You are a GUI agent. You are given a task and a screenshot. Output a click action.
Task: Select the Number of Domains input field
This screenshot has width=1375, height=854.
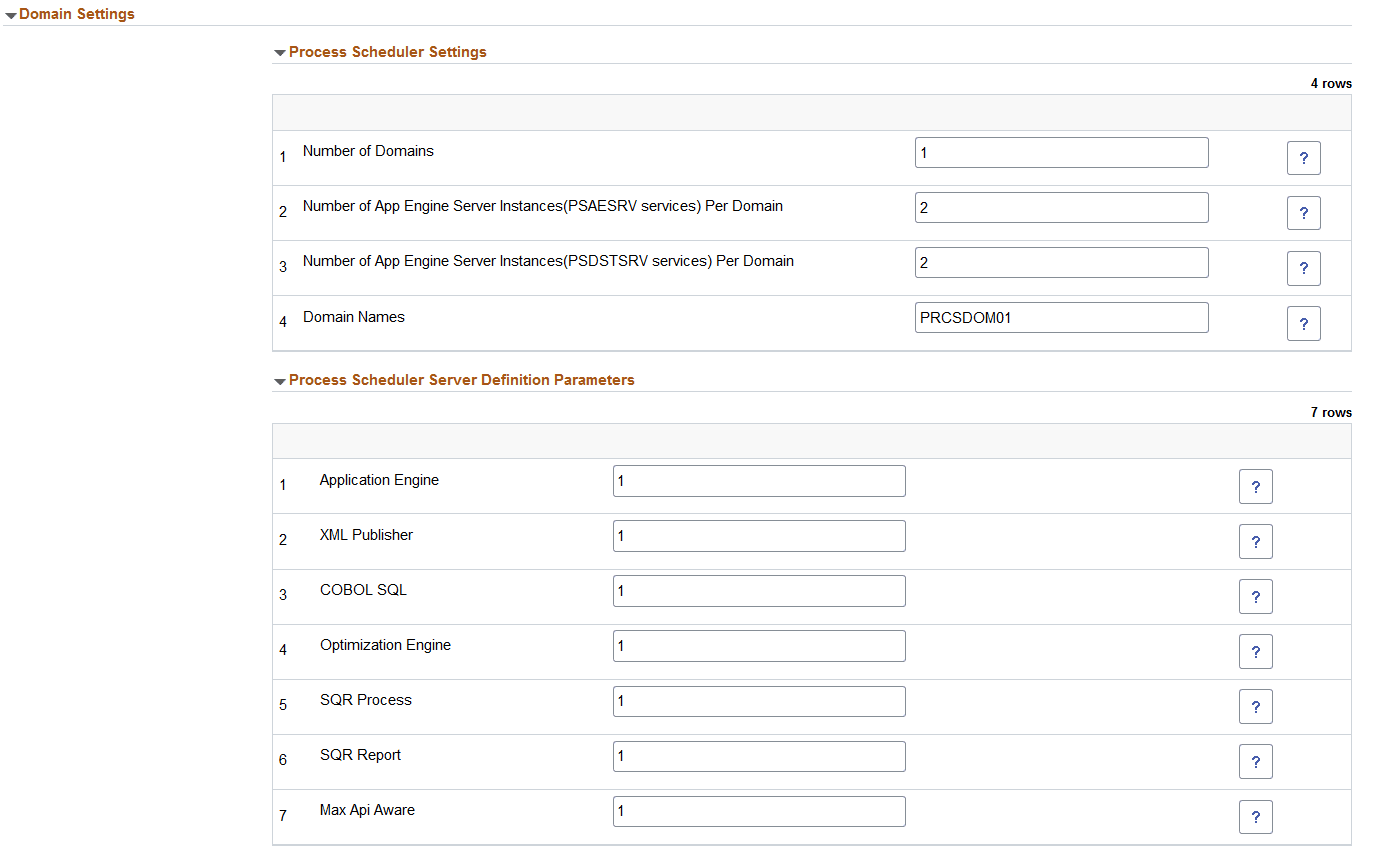1061,152
